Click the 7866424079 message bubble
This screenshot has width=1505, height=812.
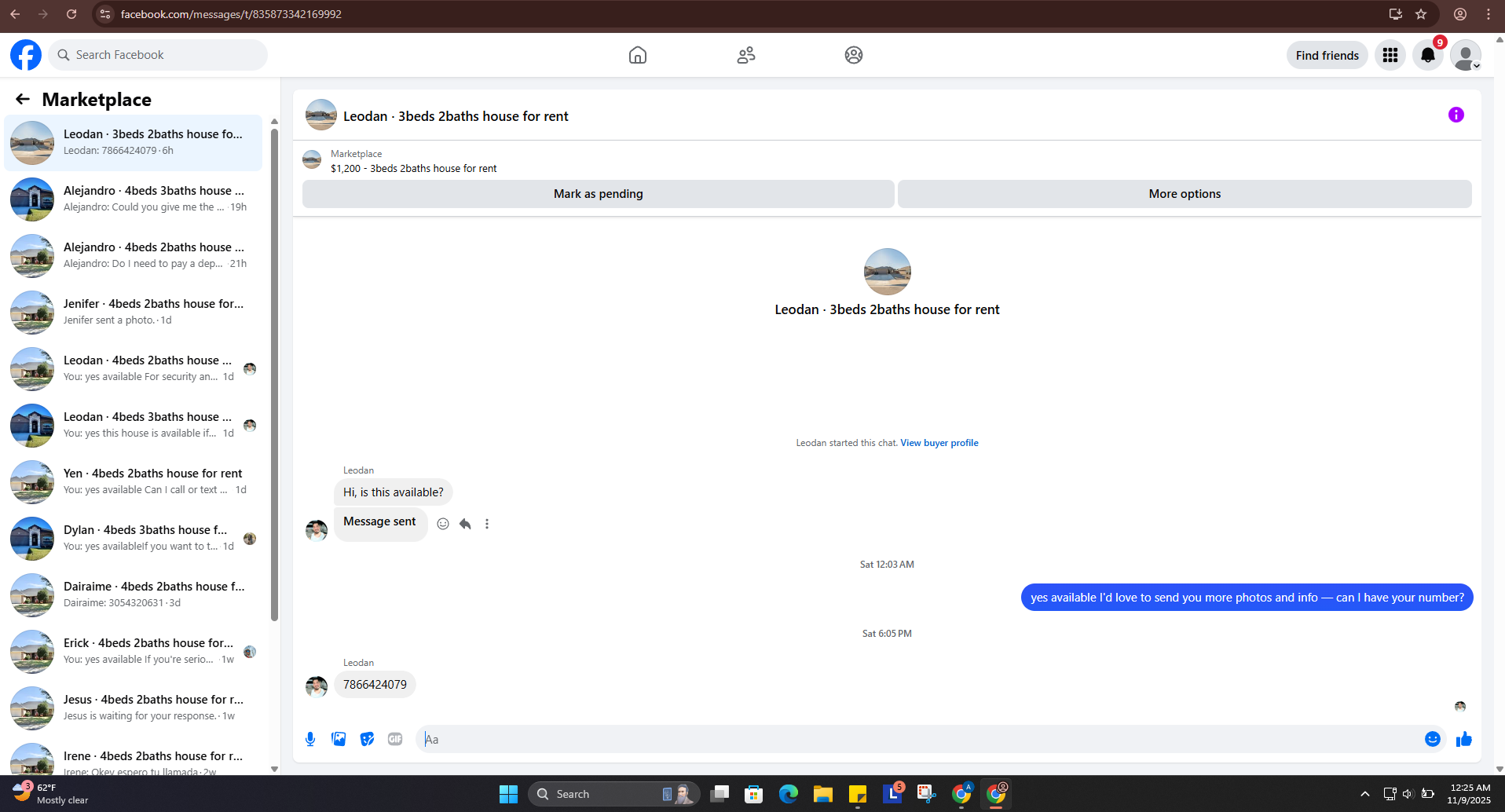pos(375,685)
